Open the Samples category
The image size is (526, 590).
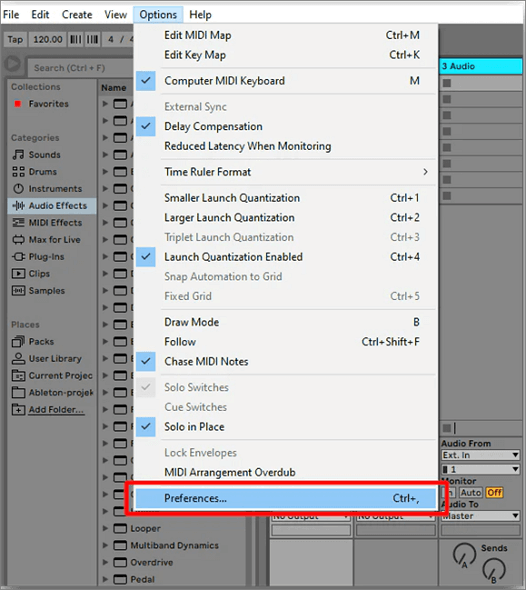click(x=38, y=290)
